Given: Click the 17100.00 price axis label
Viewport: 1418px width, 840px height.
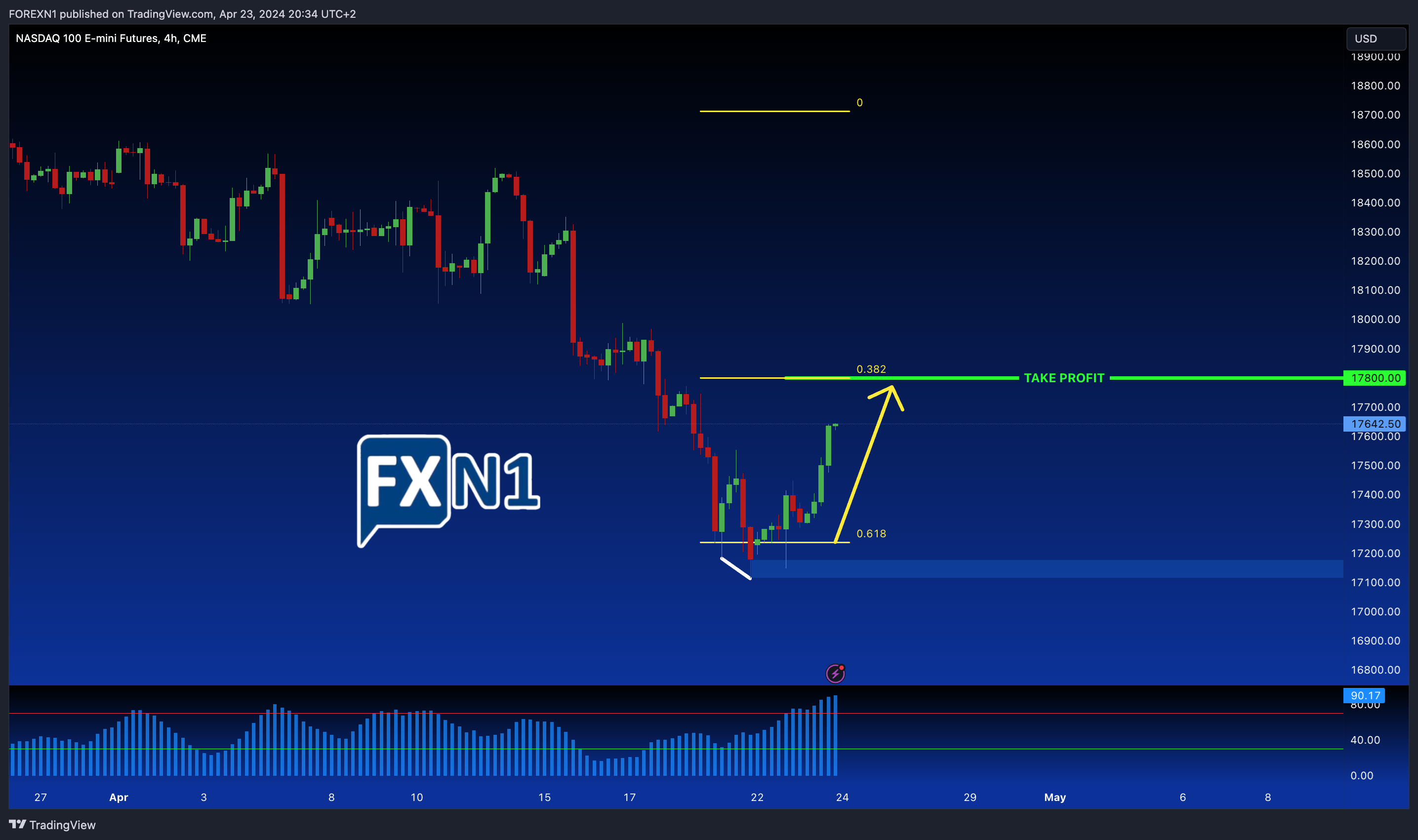Looking at the screenshot, I should point(1375,582).
